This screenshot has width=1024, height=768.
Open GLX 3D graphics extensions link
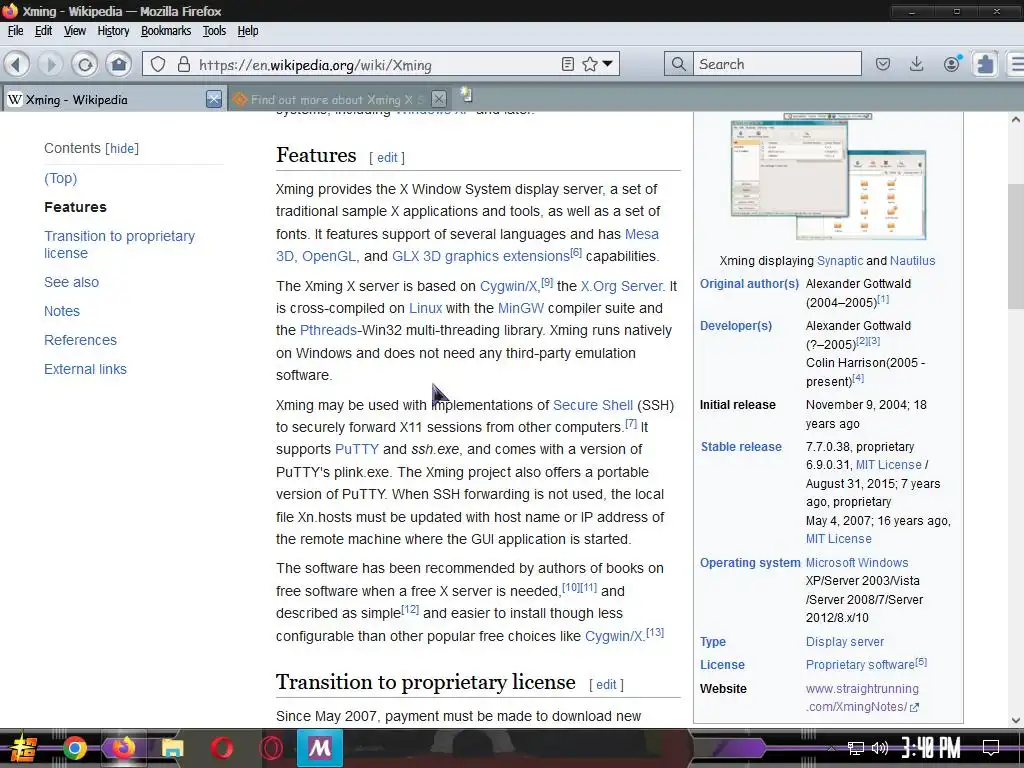(481, 256)
